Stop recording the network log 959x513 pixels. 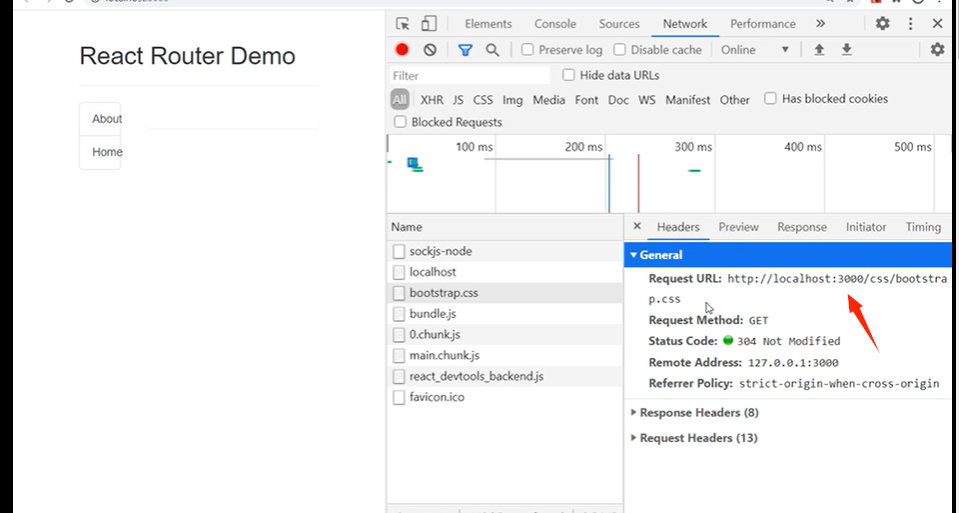pyautogui.click(x=402, y=50)
